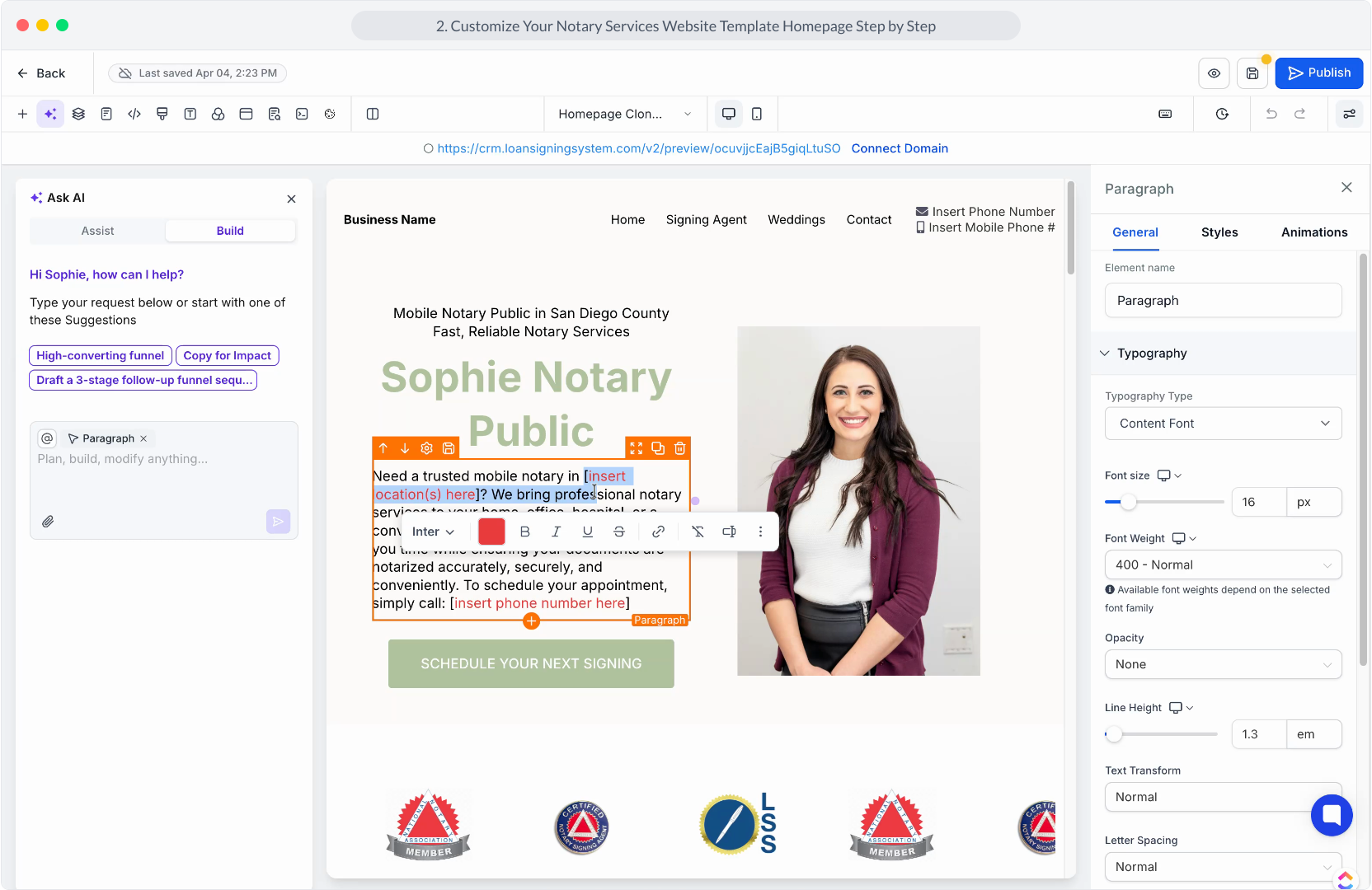The image size is (1372, 890).
Task: Open the Inter font family dropdown
Action: (433, 532)
